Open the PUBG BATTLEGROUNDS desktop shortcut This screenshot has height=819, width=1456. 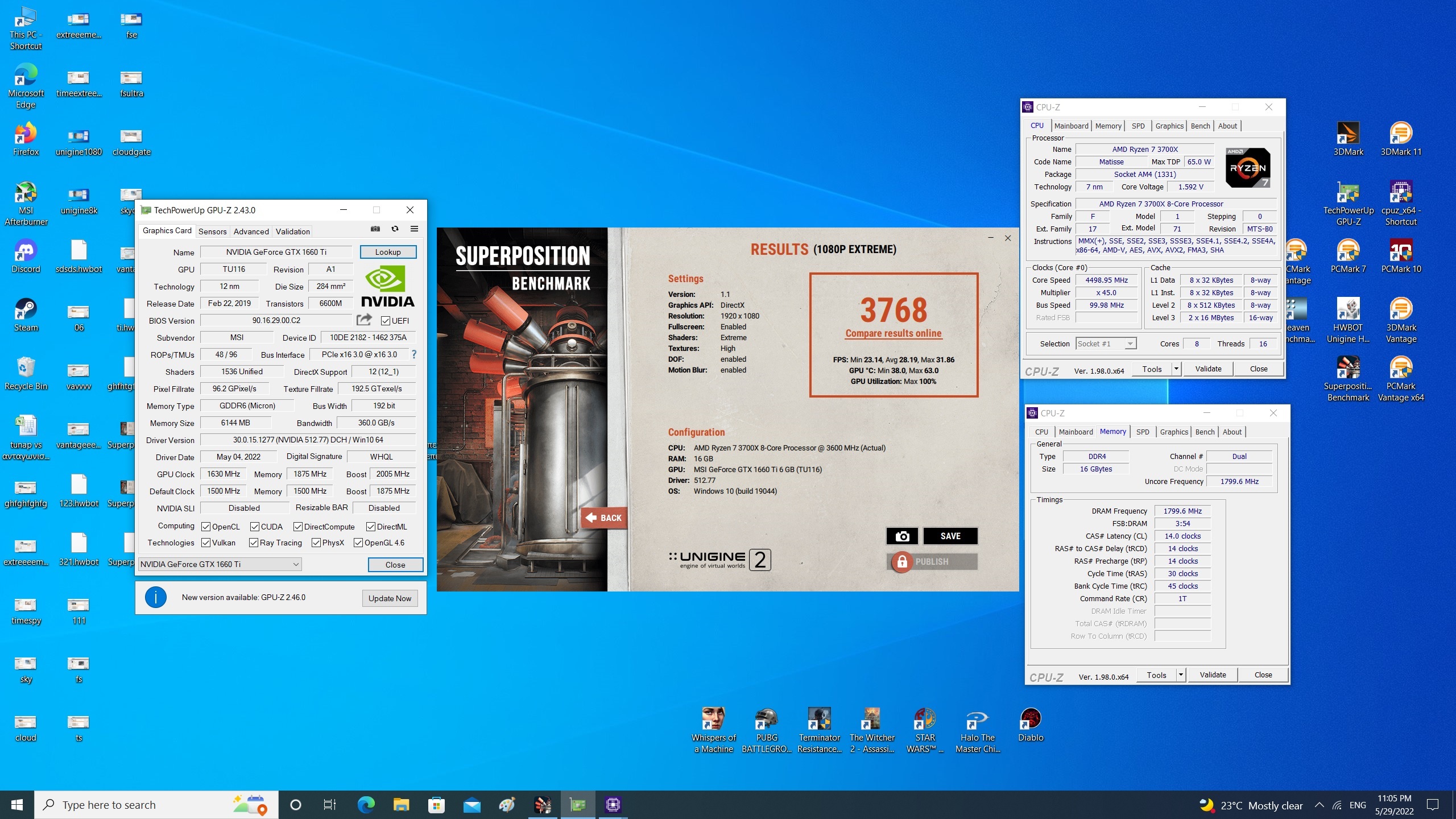(767, 731)
